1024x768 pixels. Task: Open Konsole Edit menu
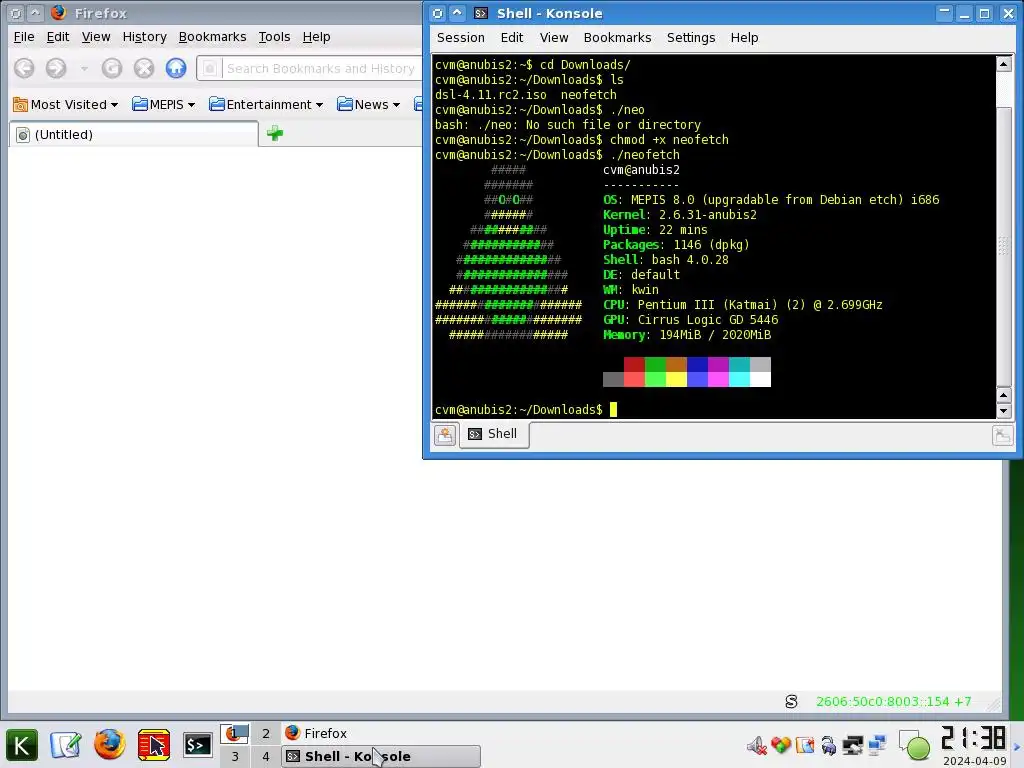(511, 38)
